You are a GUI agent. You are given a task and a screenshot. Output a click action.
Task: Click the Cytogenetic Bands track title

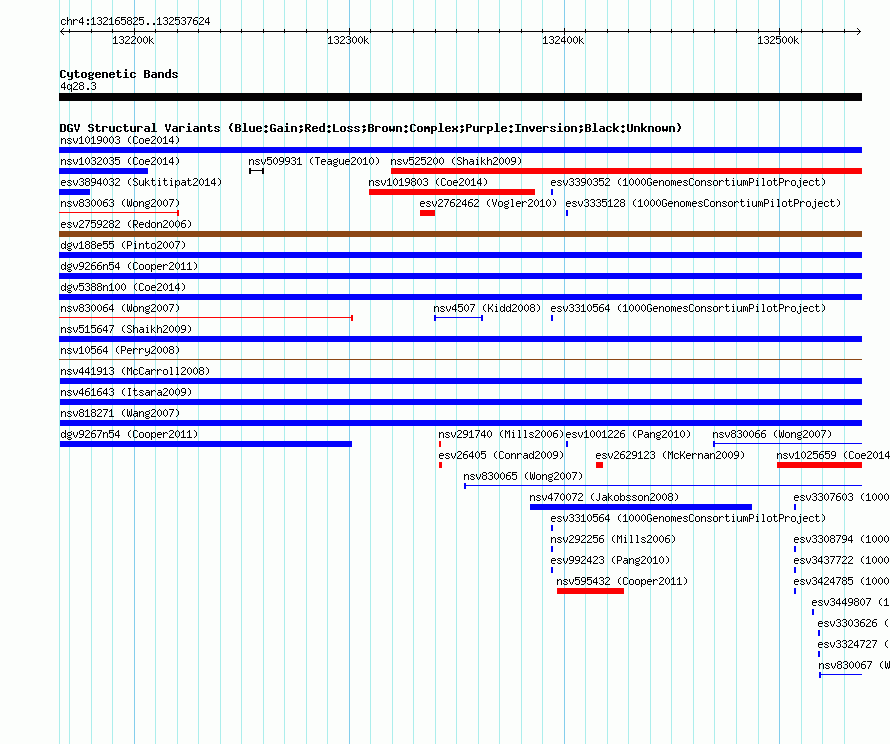tap(119, 74)
